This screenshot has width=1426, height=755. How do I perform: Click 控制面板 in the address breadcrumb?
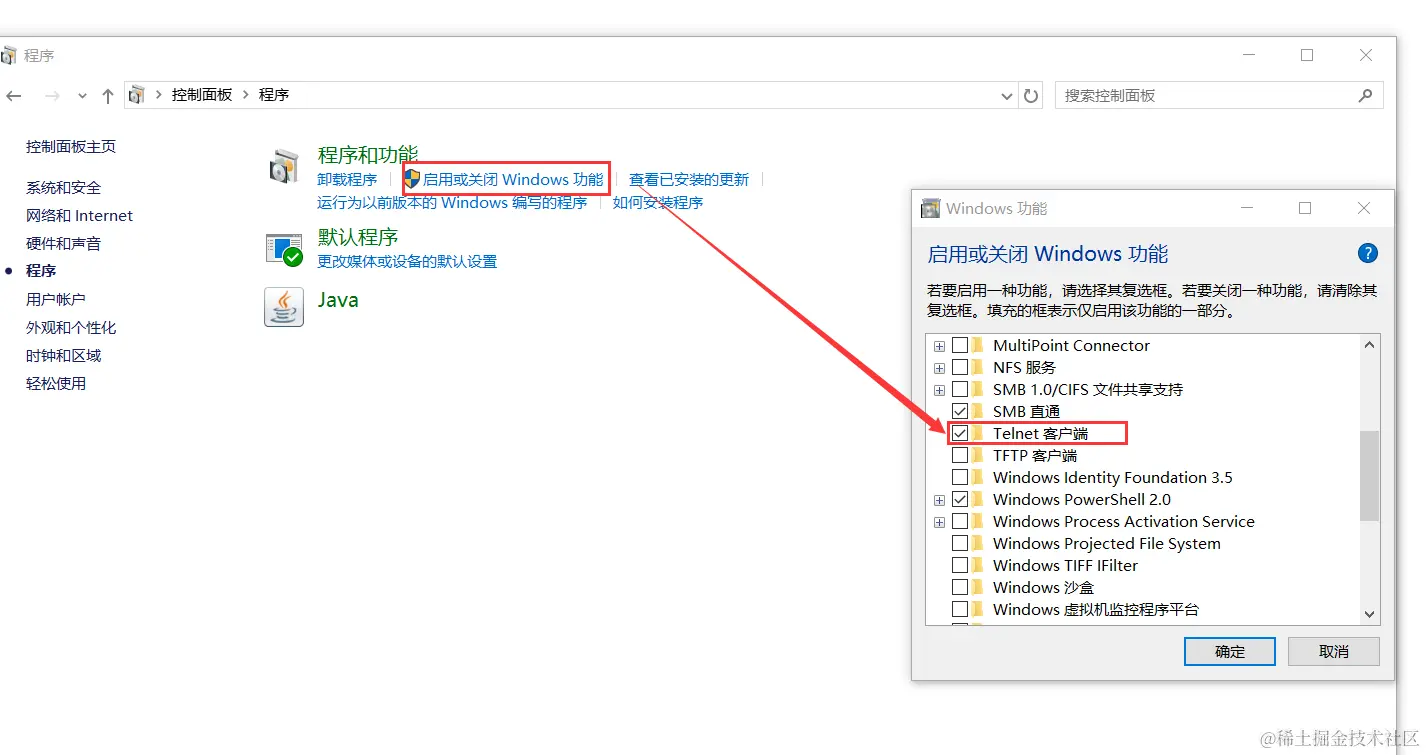pyautogui.click(x=202, y=95)
